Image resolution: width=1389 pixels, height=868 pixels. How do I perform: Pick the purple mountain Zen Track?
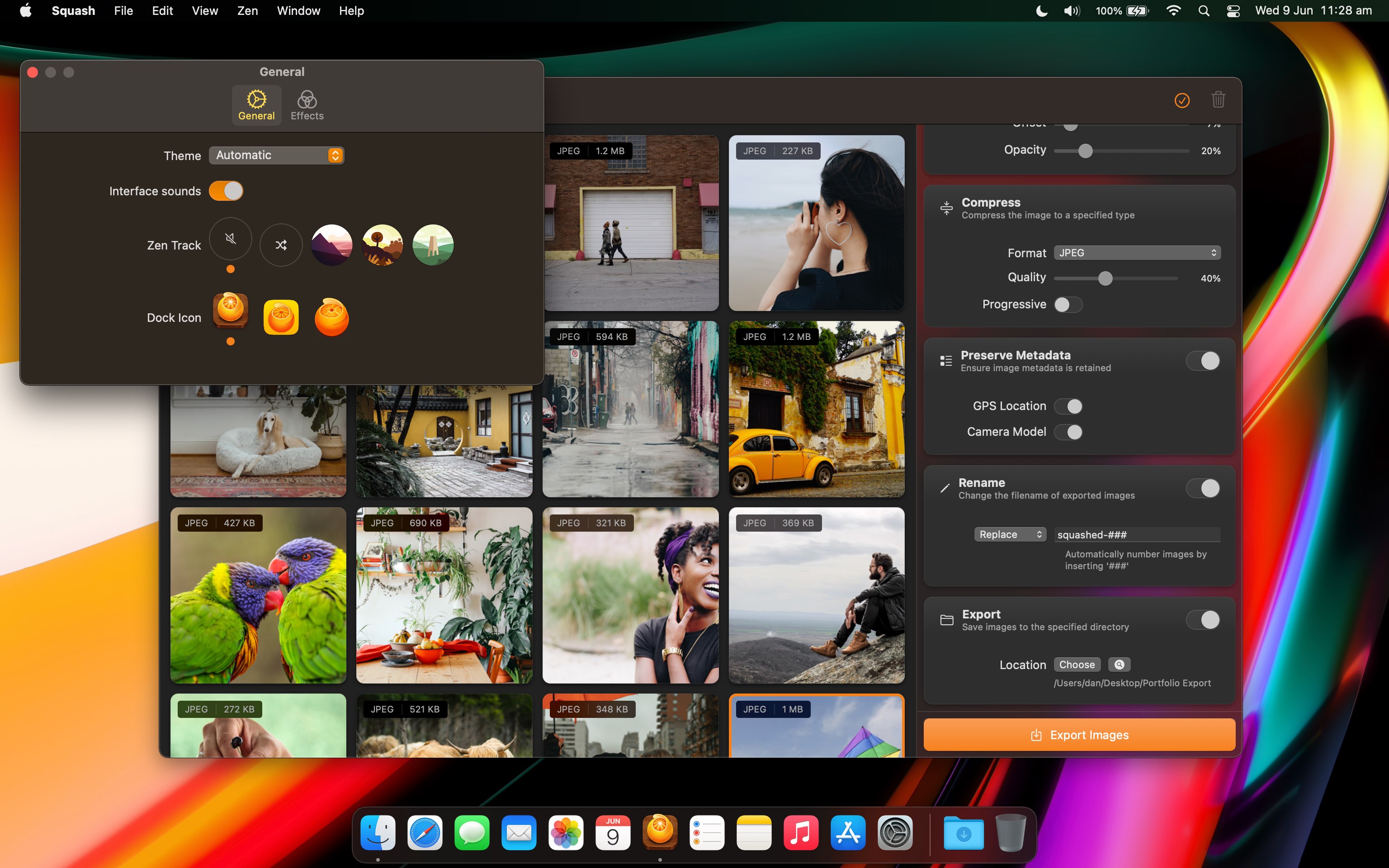332,245
